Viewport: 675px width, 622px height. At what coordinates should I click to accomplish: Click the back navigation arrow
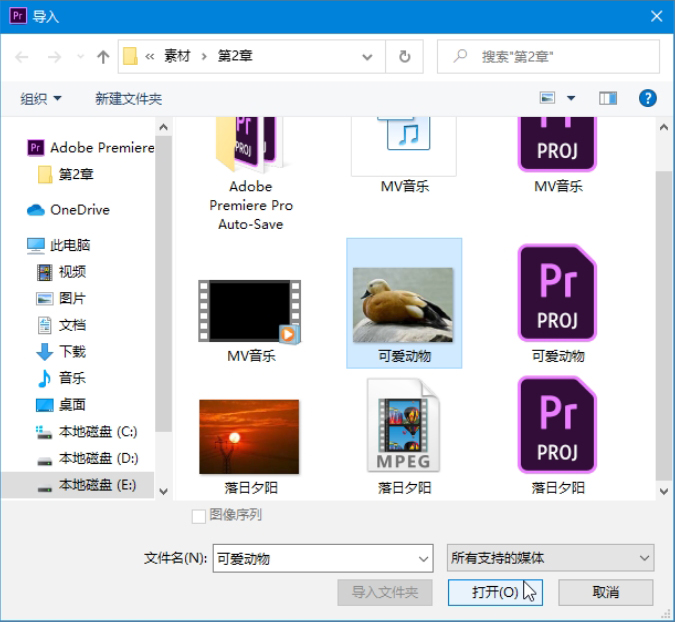pos(22,57)
